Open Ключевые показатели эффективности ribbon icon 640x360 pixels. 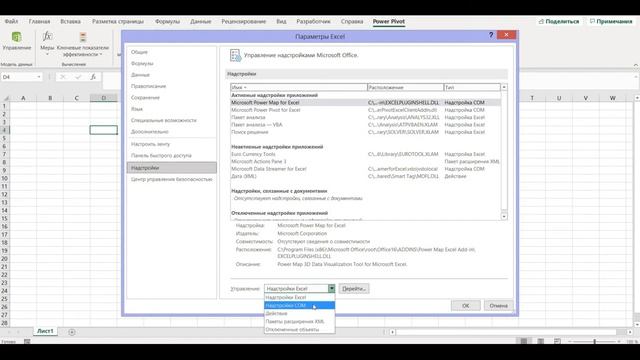pos(83,38)
